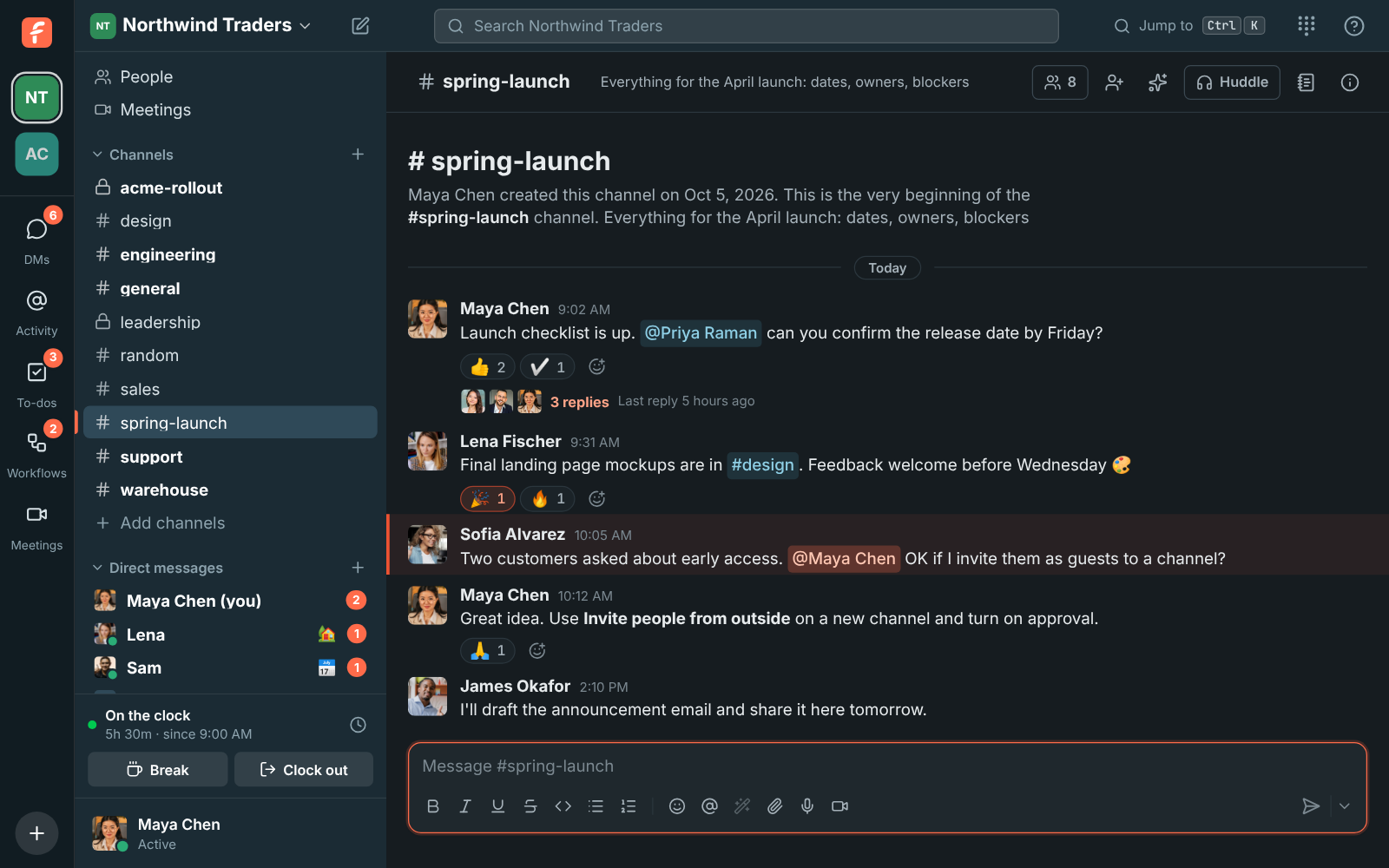
Task: Add reaction to Lena Fischer's message
Action: pos(596,498)
